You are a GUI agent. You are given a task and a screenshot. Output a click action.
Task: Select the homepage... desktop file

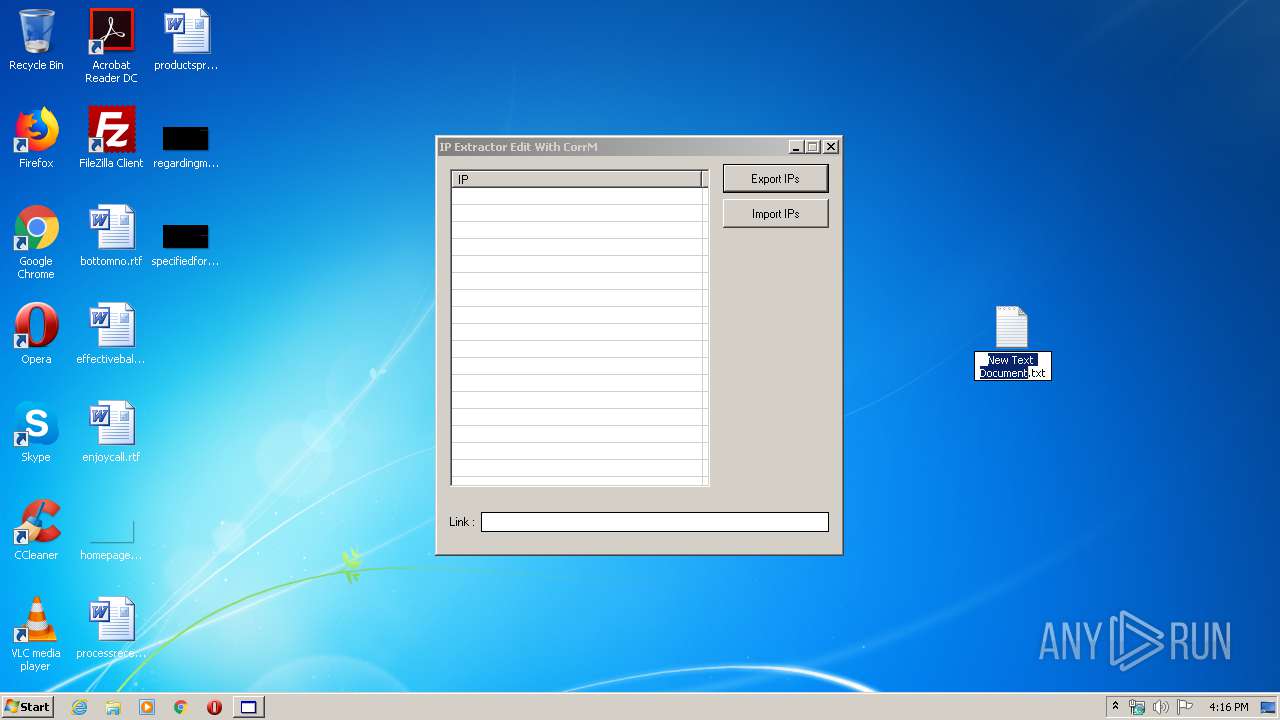tap(111, 540)
